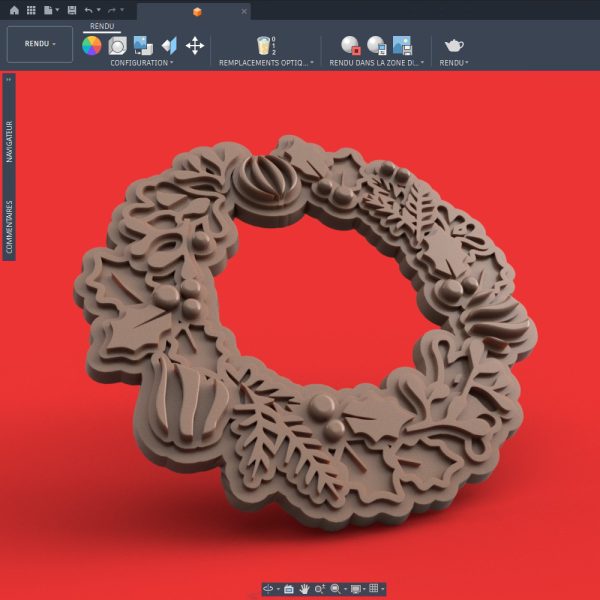Screen dimensions: 600x600
Task: Open the viewports dropdown arrow
Action: 383,589
